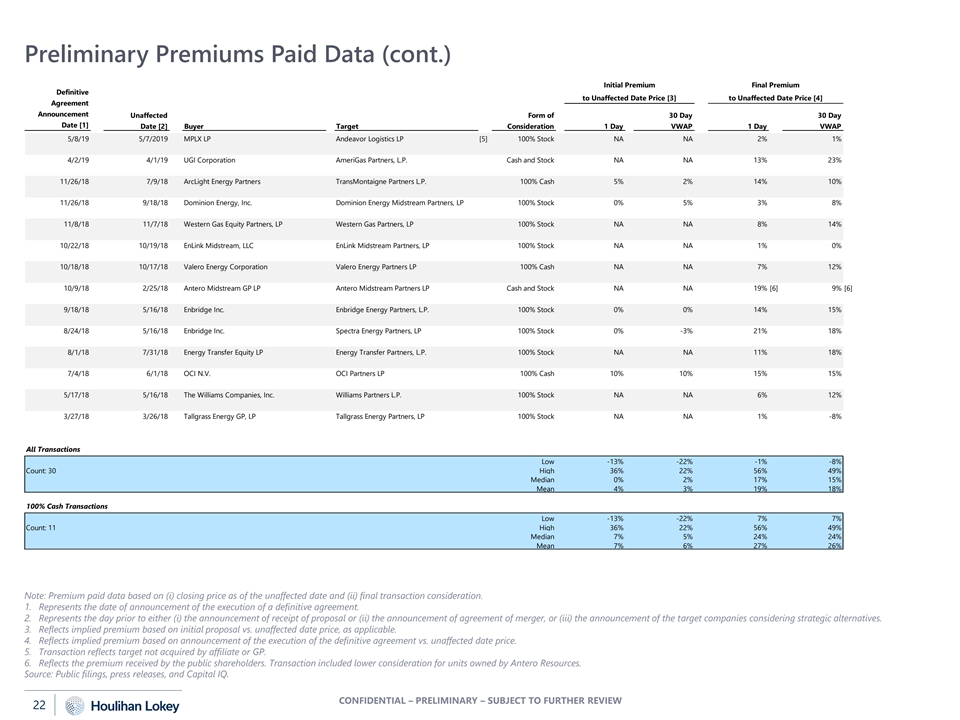Click 'Count: 11' in cash transactions box
960x720 pixels.
tap(41, 528)
